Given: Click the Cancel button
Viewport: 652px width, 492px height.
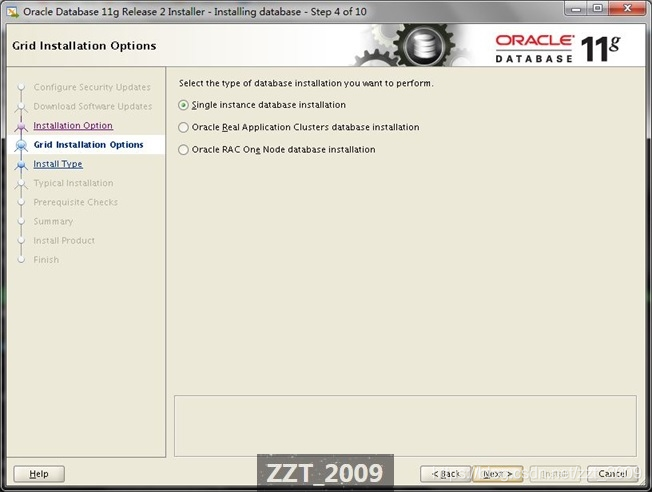Looking at the screenshot, I should point(612,474).
